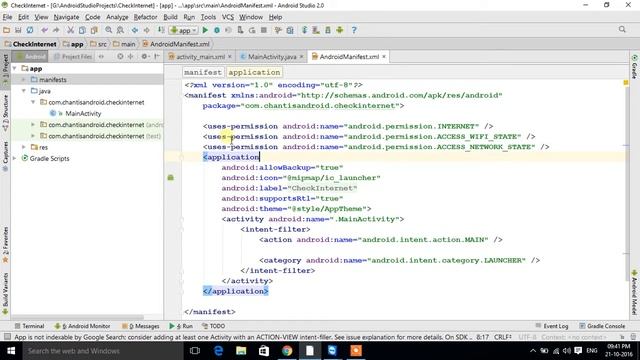This screenshot has height=360, width=640.
Task: Click the Redo arrow icon
Action: 56,30
